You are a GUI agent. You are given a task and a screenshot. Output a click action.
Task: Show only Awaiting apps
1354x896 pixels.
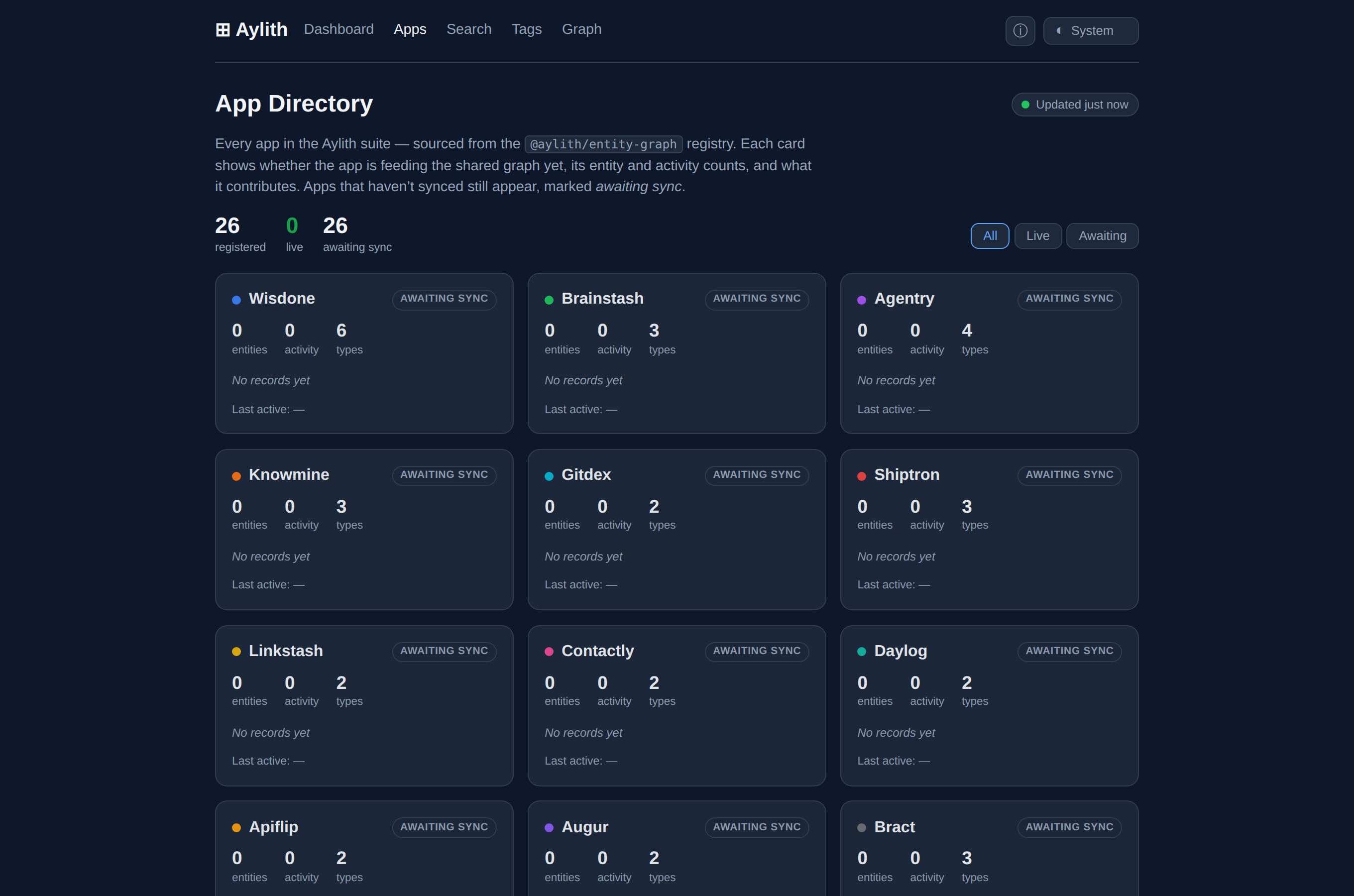tap(1102, 236)
